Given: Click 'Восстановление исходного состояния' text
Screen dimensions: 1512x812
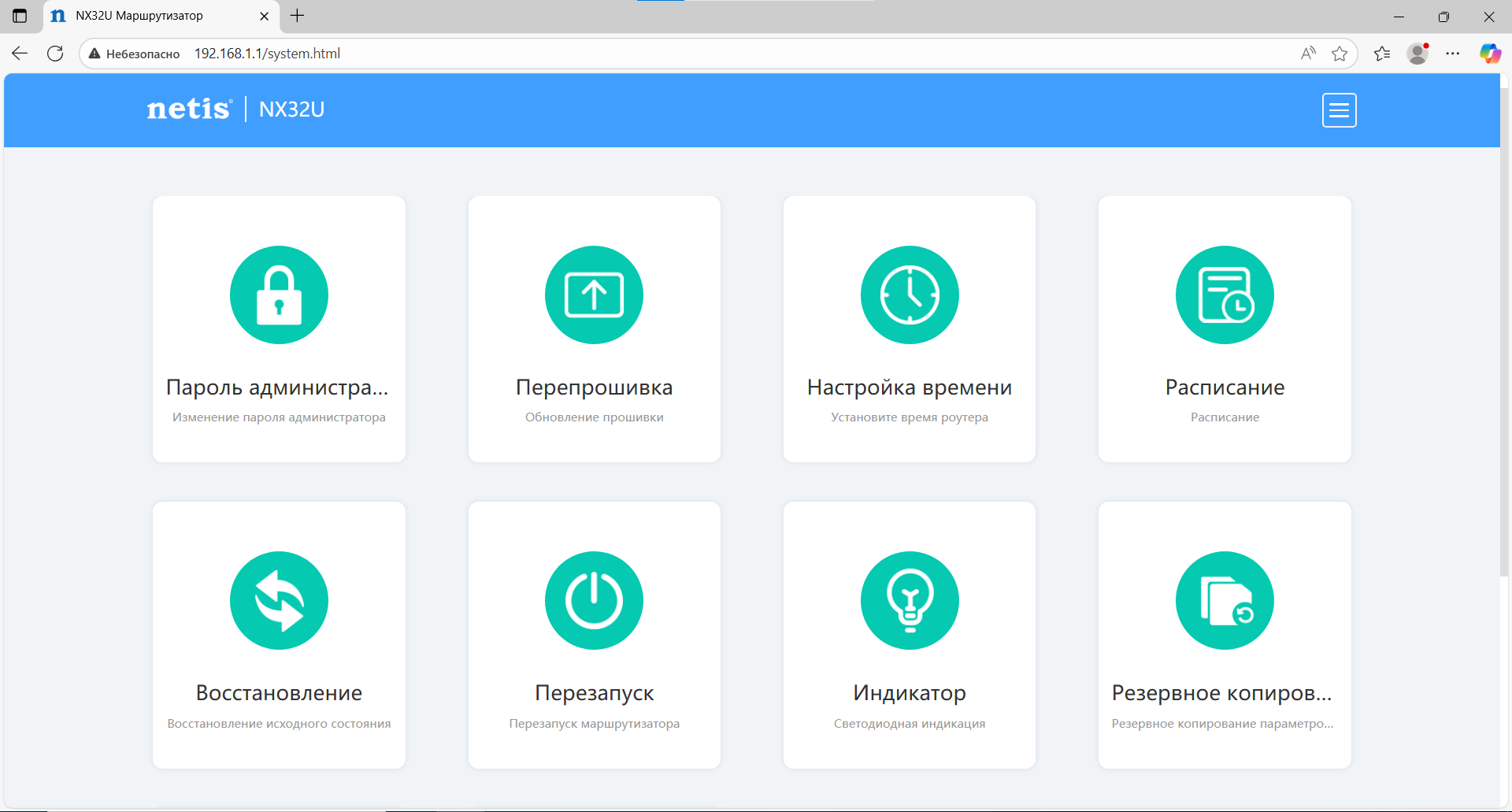Looking at the screenshot, I should [279, 723].
